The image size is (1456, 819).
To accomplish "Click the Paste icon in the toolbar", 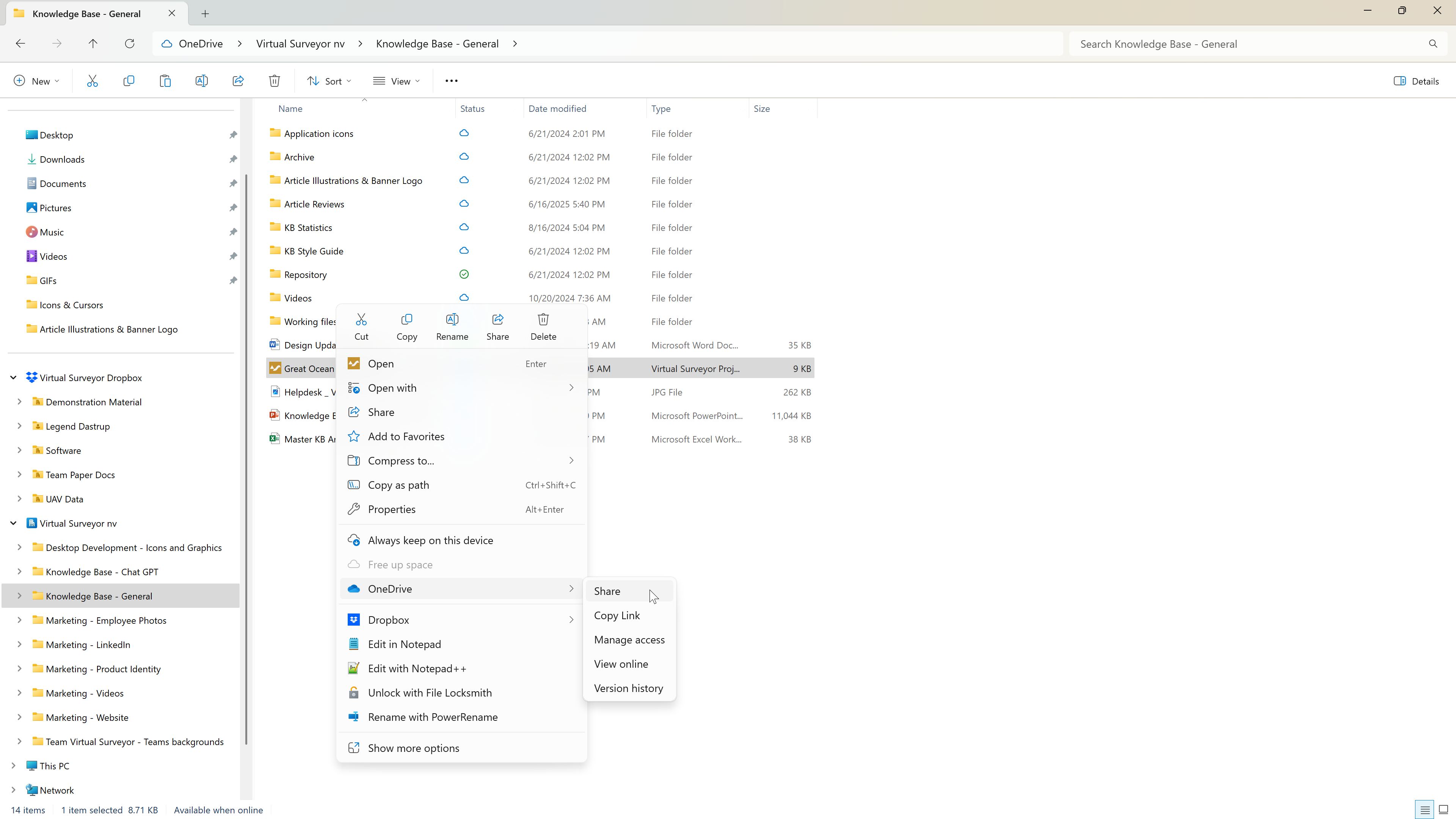I will coord(165,81).
